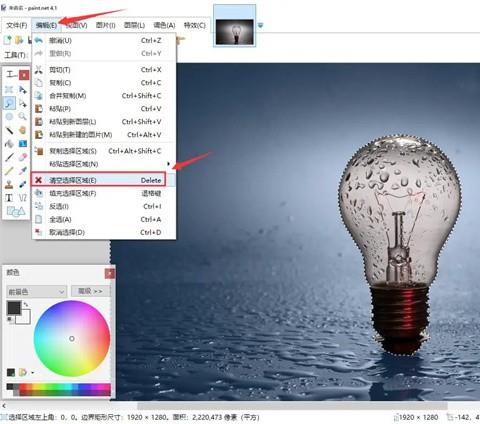Choose the Clone Stamp tool

[x=9, y=184]
